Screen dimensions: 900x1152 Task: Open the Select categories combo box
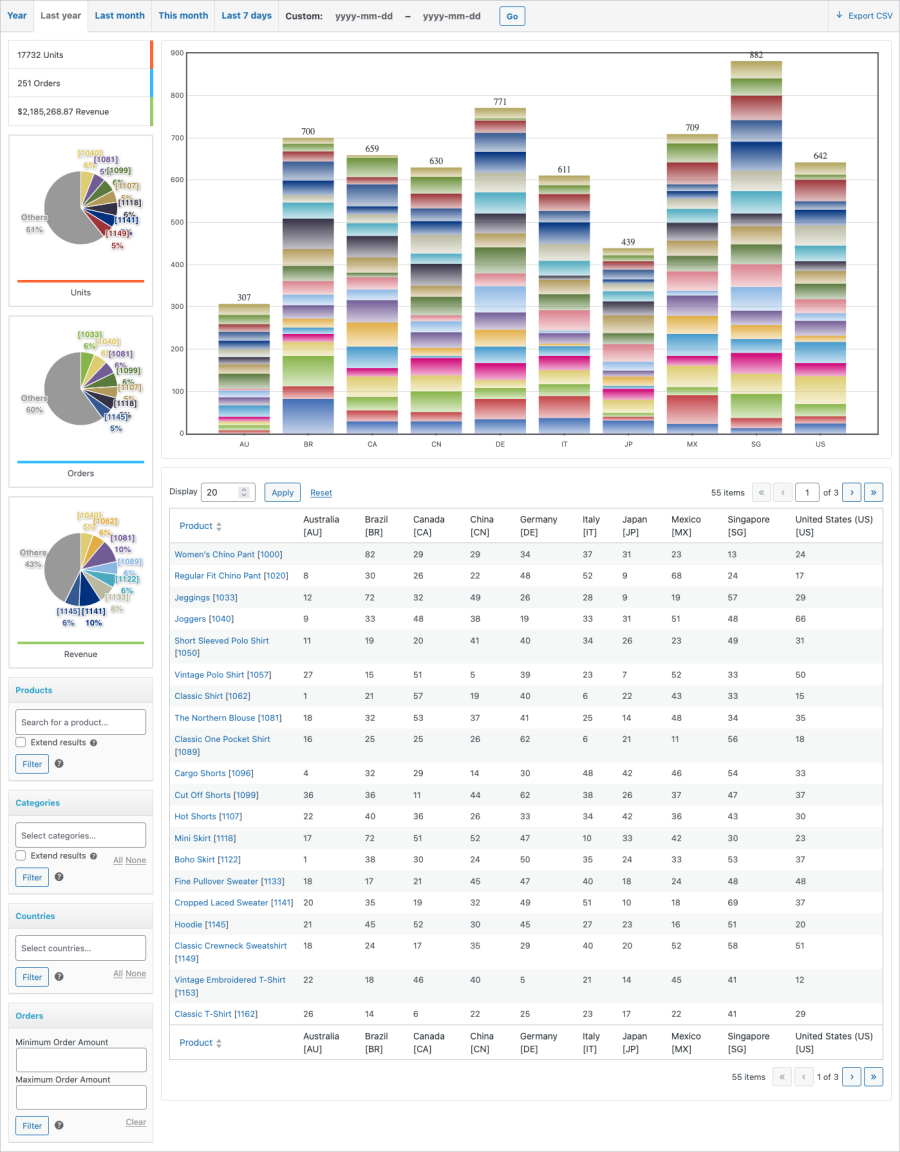coord(81,835)
